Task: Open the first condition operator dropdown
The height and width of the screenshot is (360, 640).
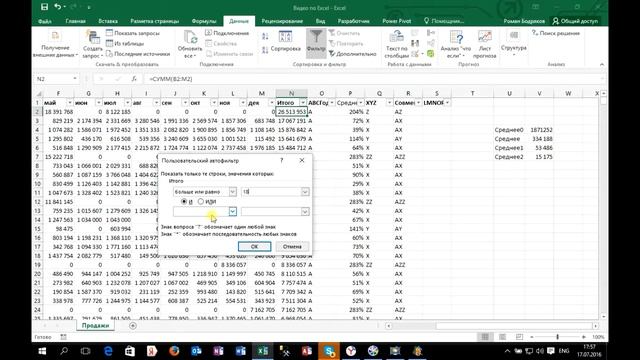Action: tap(232, 191)
